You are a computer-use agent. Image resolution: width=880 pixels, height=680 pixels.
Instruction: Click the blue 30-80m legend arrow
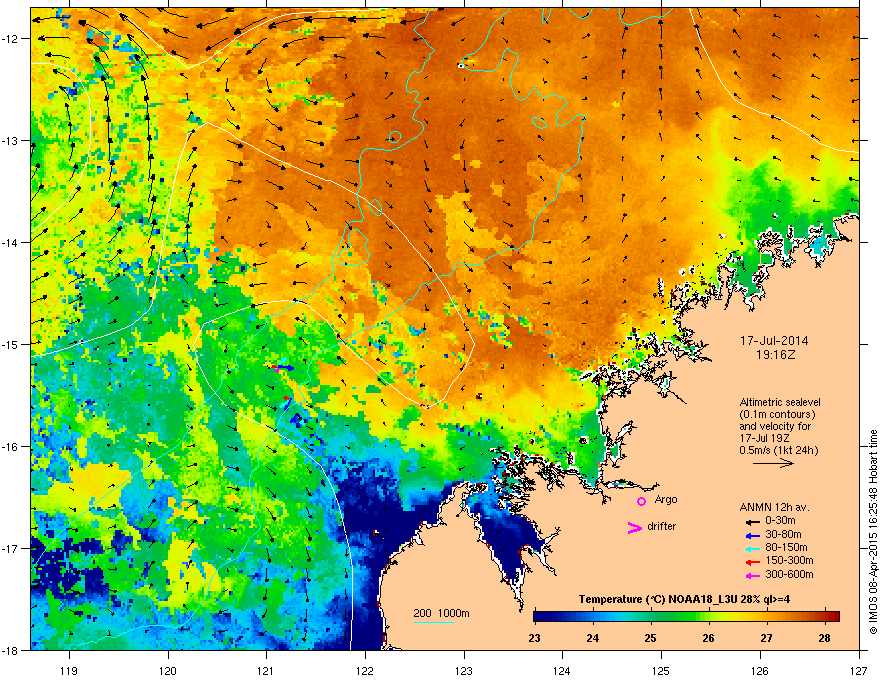tap(752, 535)
